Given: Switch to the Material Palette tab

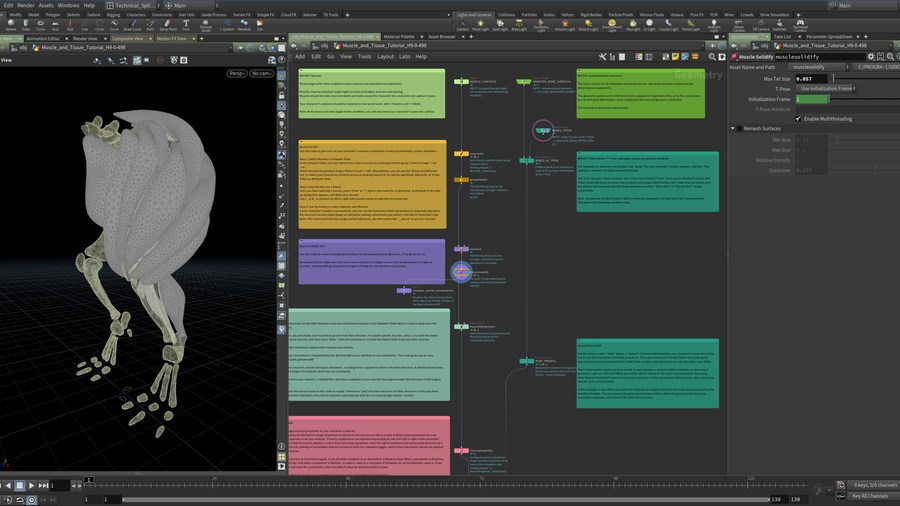Looking at the screenshot, I should [399, 37].
